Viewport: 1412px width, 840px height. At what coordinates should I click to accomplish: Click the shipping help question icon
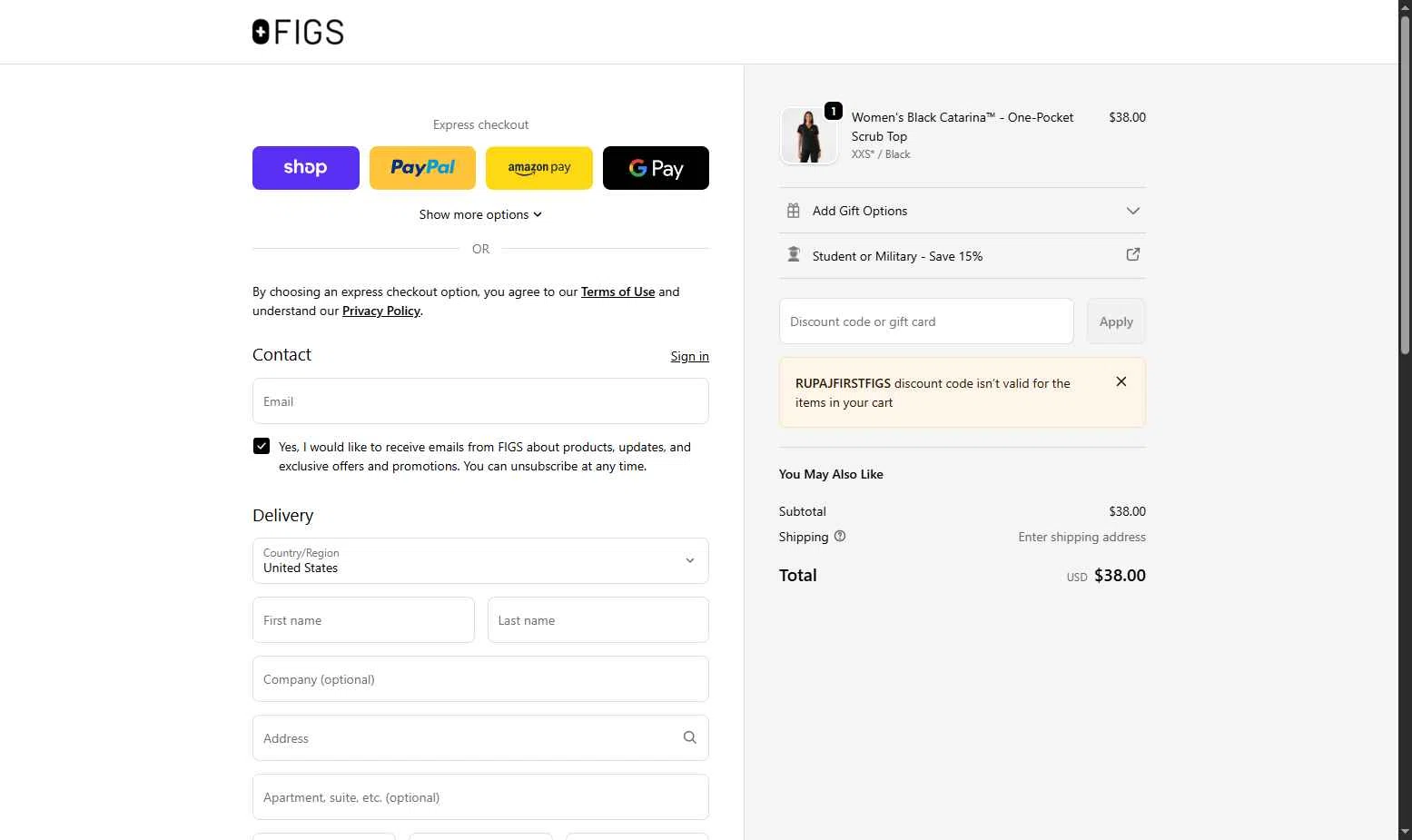tap(840, 536)
